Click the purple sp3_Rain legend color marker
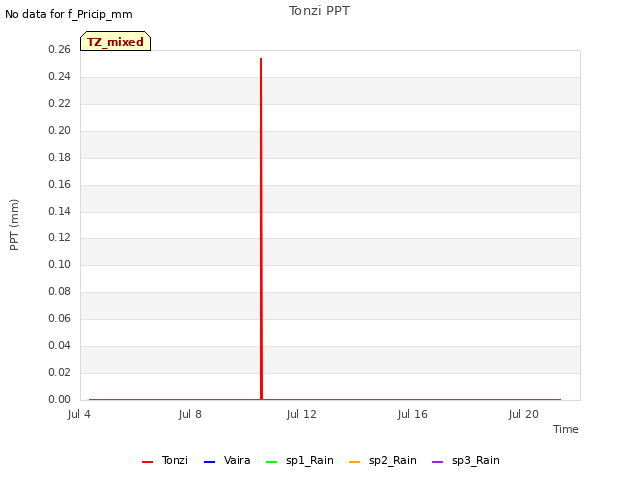Viewport: 640px width, 480px height. point(438,462)
